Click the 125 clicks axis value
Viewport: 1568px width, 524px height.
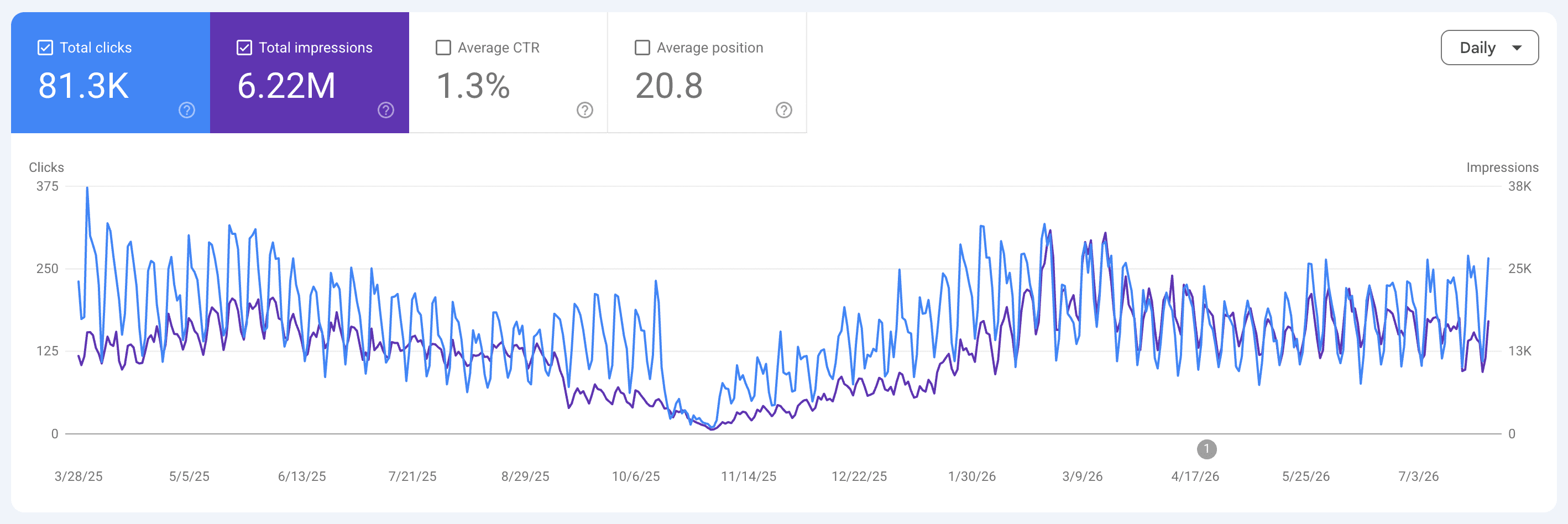coord(48,351)
